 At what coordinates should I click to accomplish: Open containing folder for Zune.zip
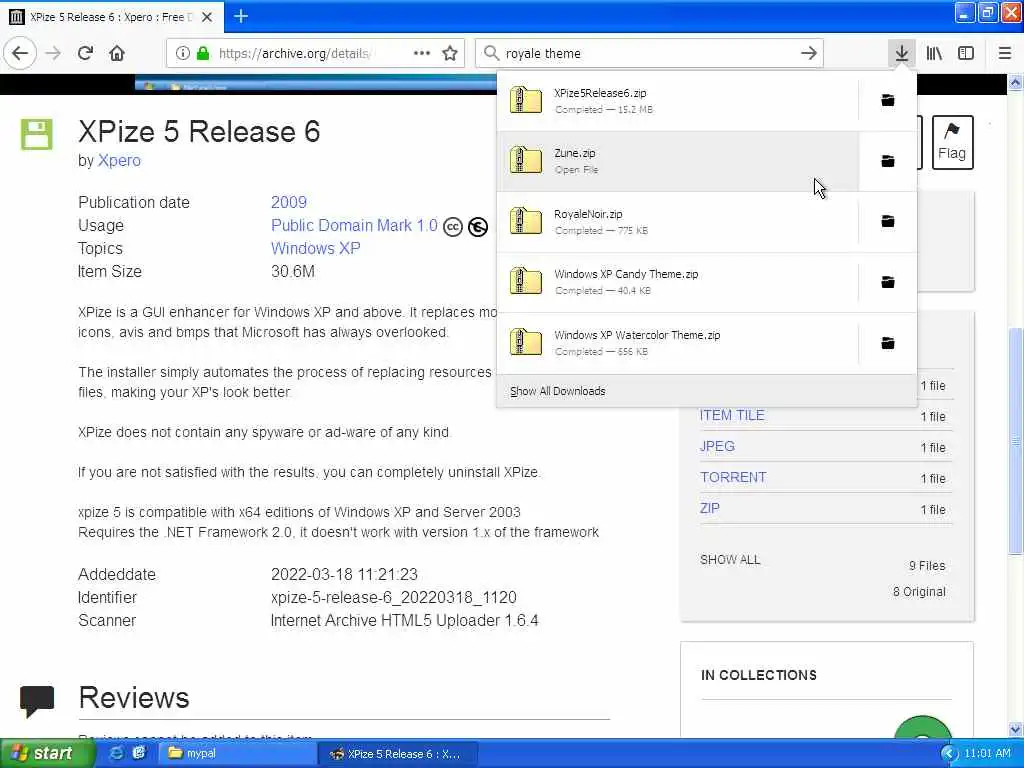[888, 161]
